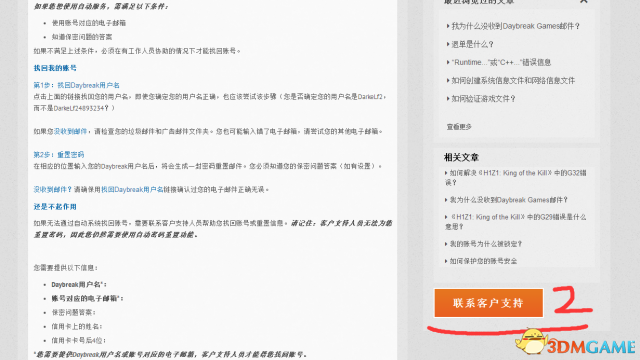This screenshot has width=640, height=360.
Task: Click the 还是不起作用 heading
Action: coord(55,207)
